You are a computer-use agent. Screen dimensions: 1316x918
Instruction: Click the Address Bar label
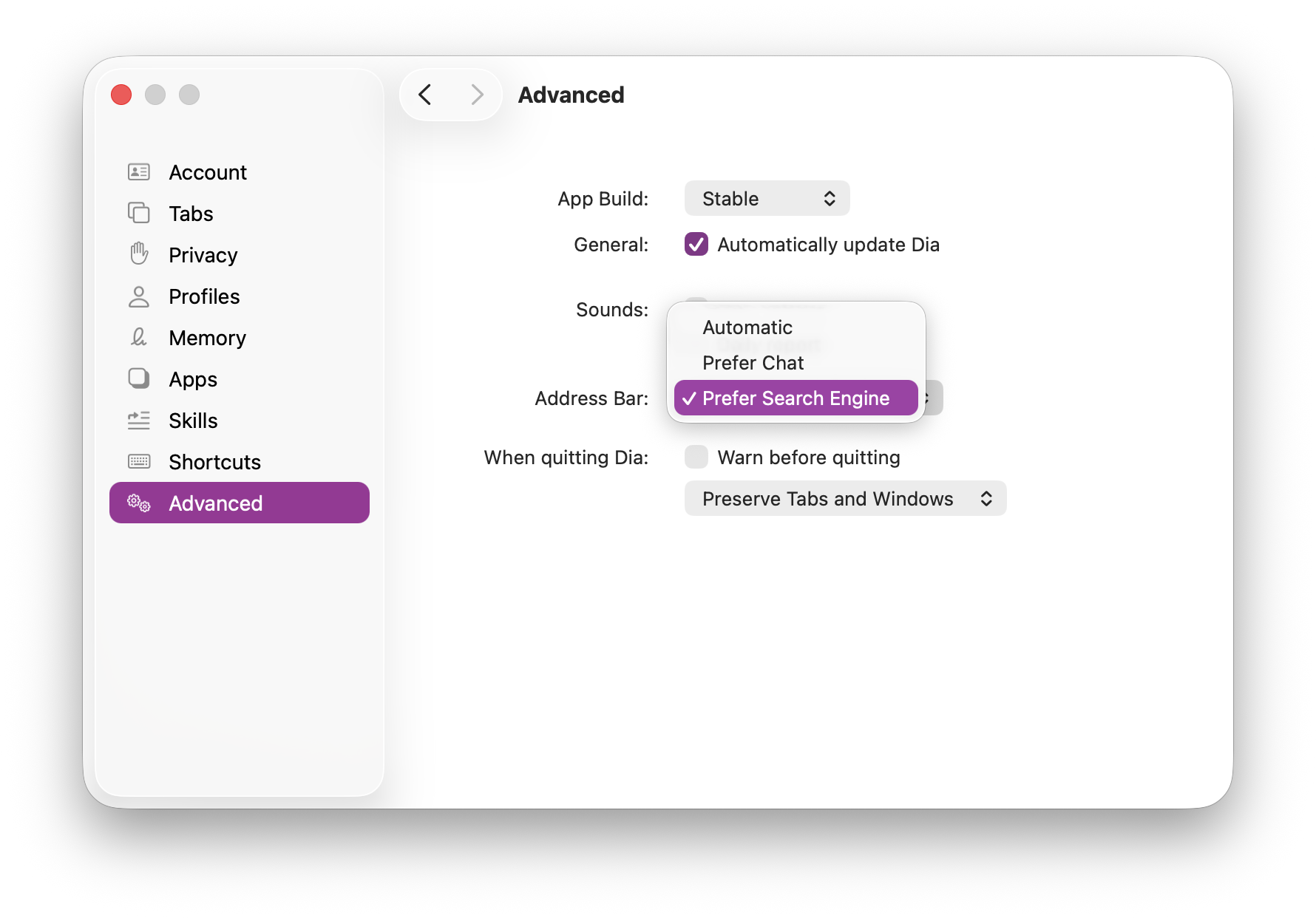pos(591,398)
